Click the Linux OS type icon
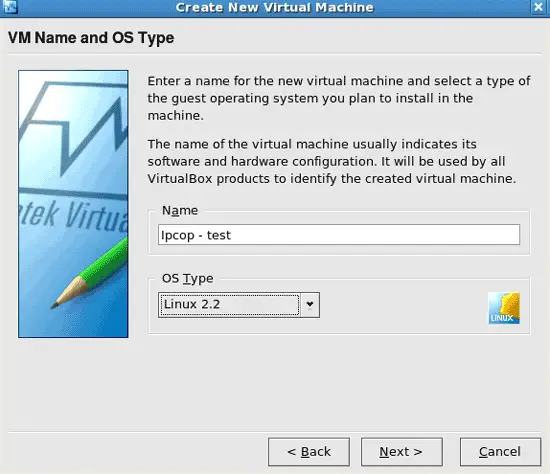 (504, 308)
